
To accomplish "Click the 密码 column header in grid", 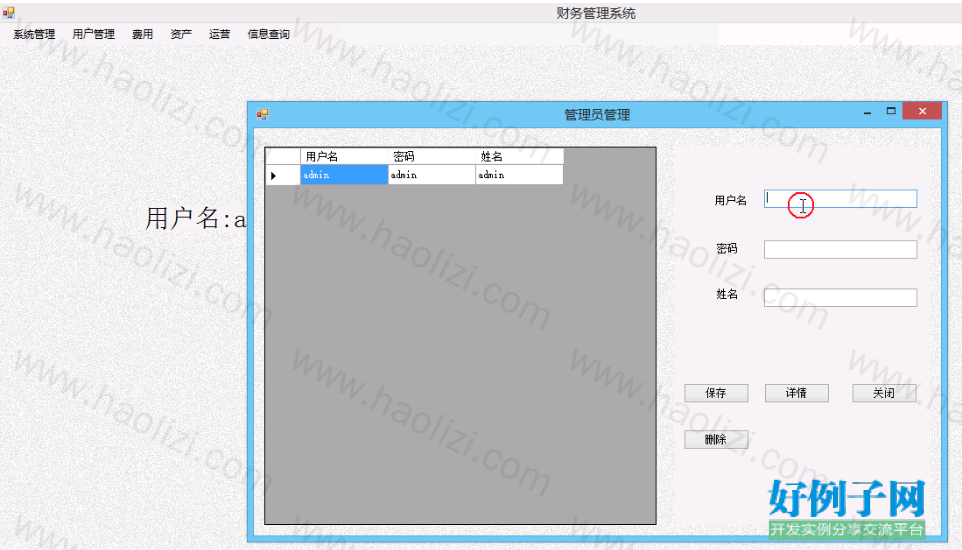I will 432,157.
